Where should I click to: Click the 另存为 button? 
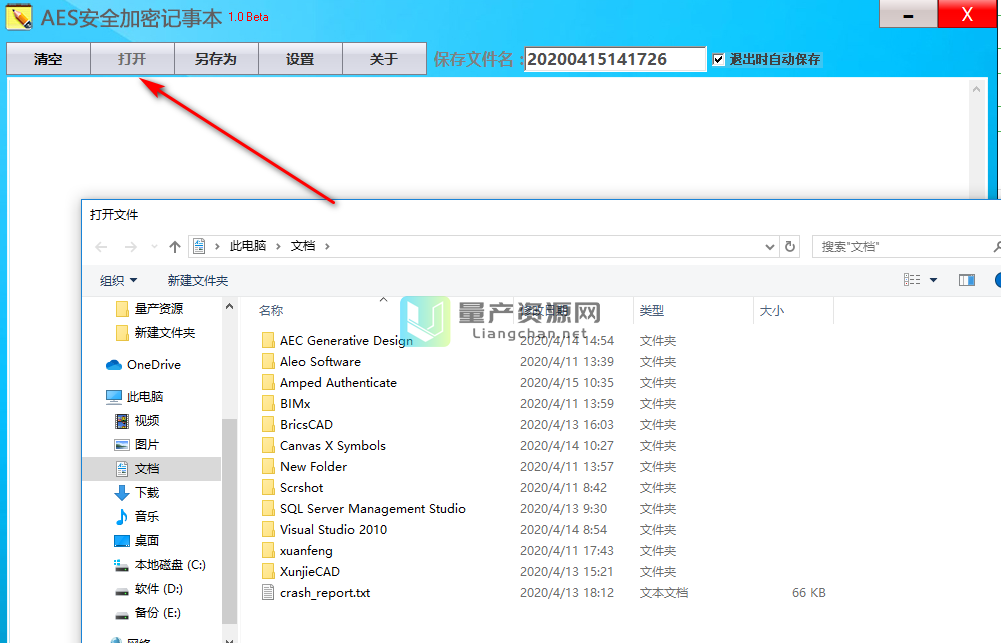(x=216, y=59)
